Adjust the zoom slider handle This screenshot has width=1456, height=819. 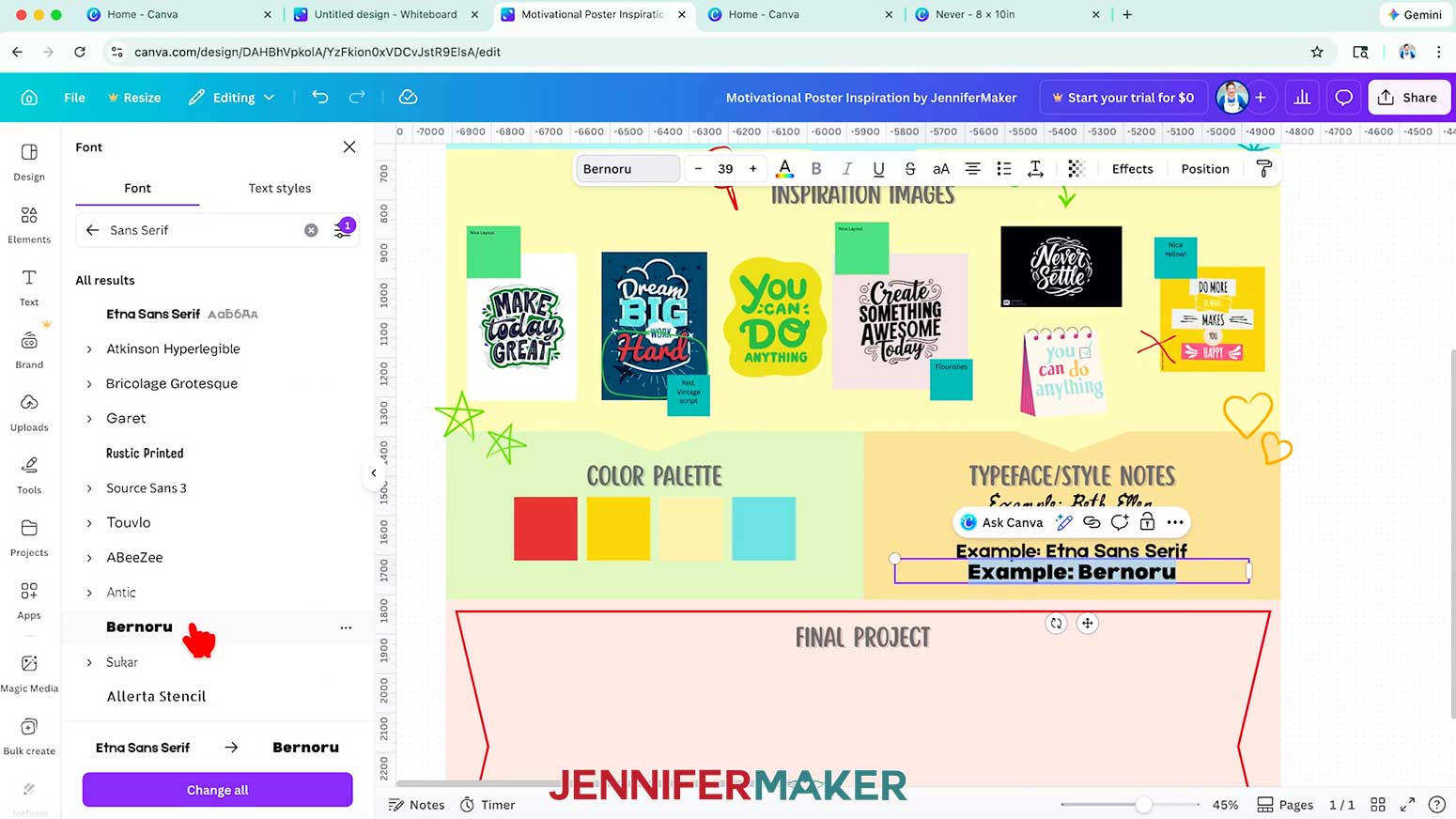tap(1143, 805)
